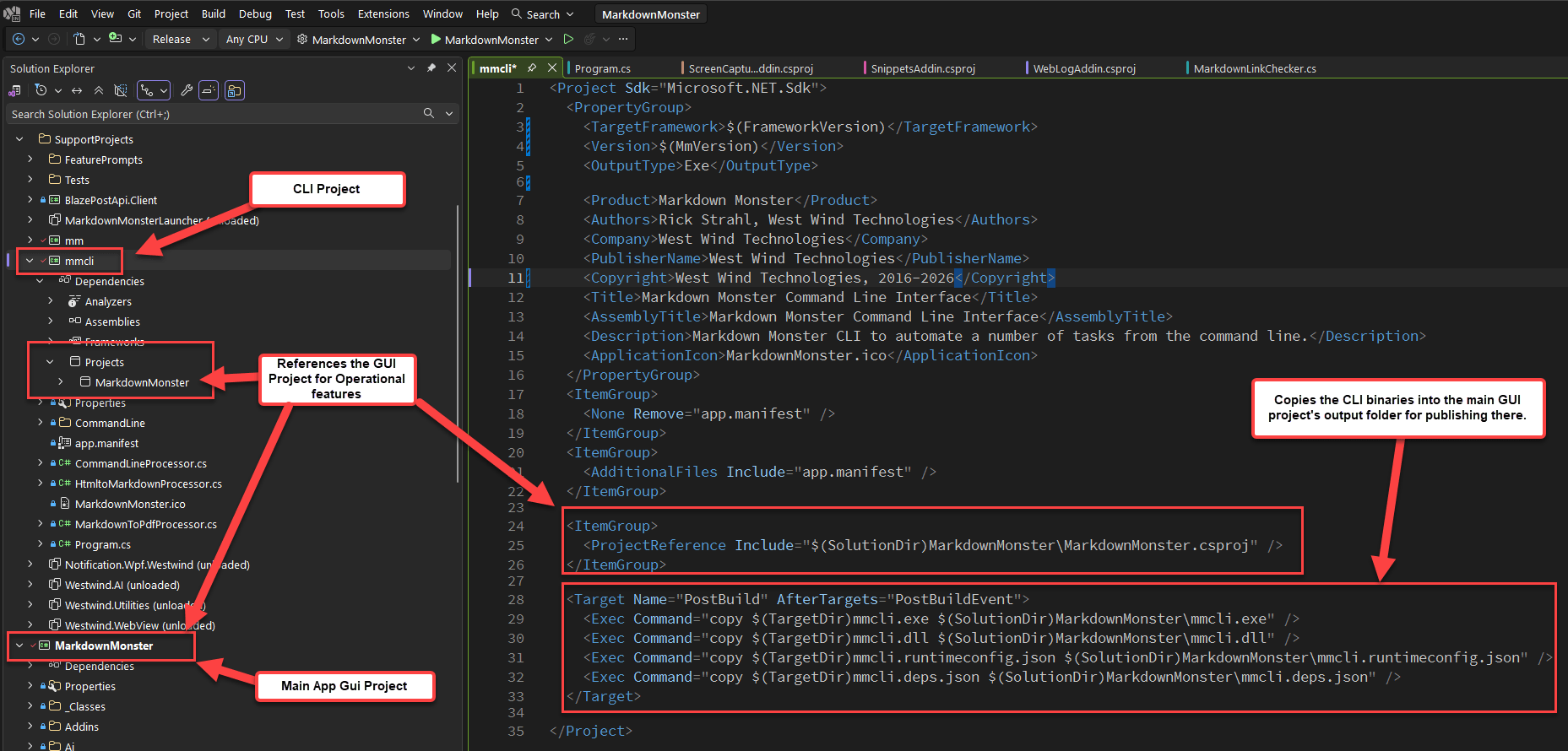Pin the Solution Explorer panel
This screenshot has width=1568, height=751.
click(x=431, y=68)
